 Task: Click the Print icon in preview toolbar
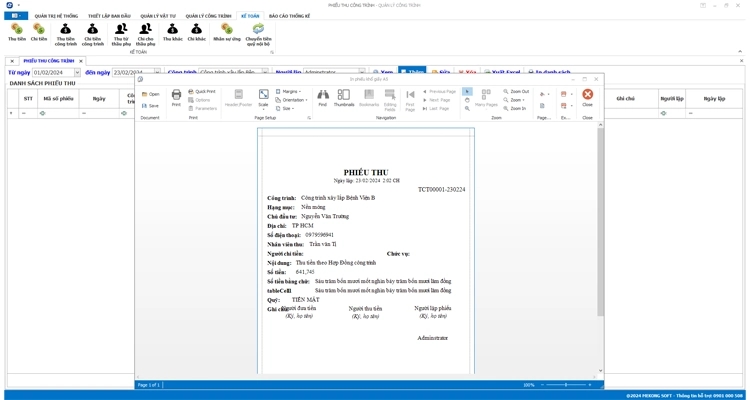[x=176, y=97]
